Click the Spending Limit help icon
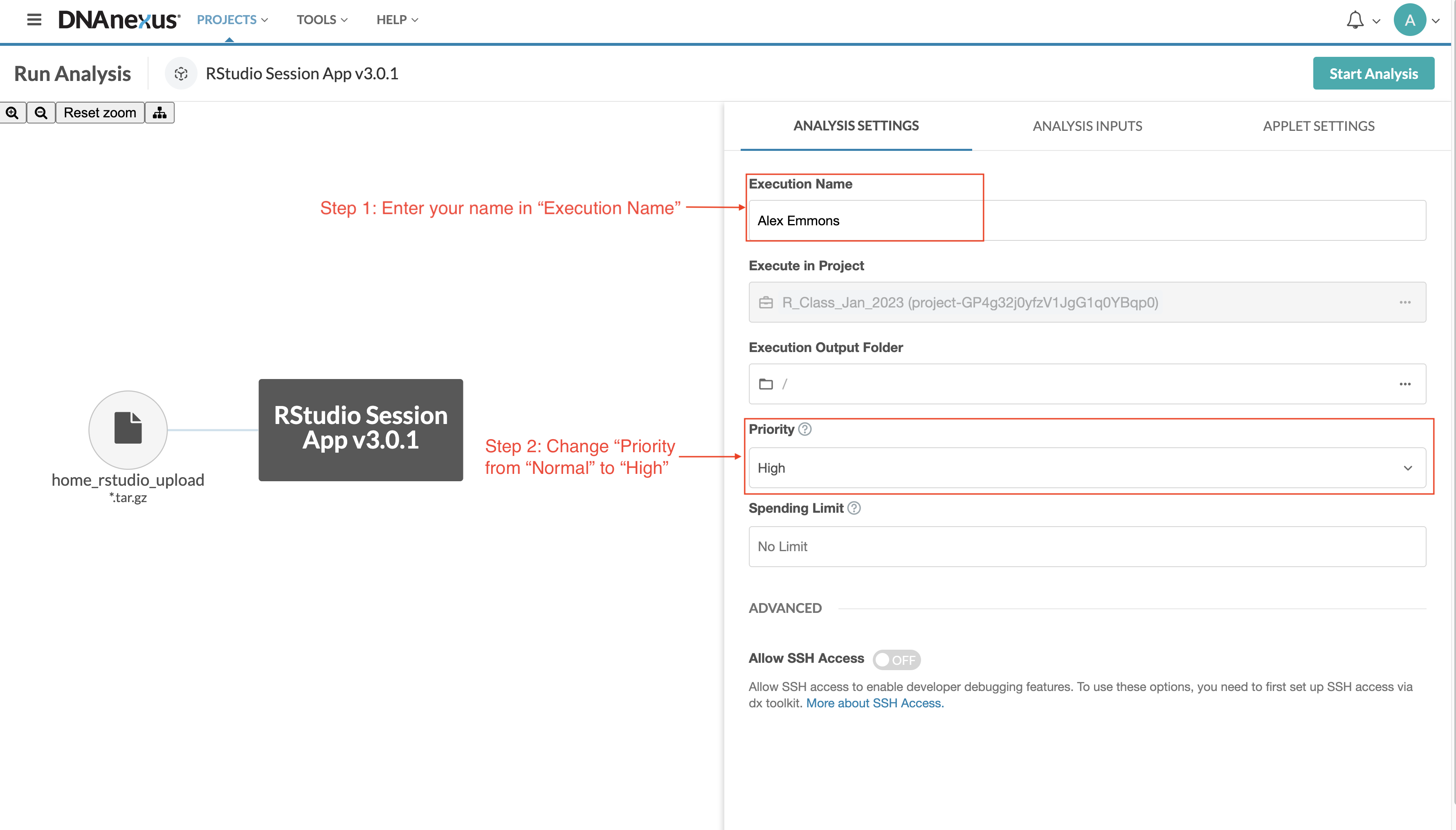This screenshot has height=830, width=1456. click(x=854, y=508)
